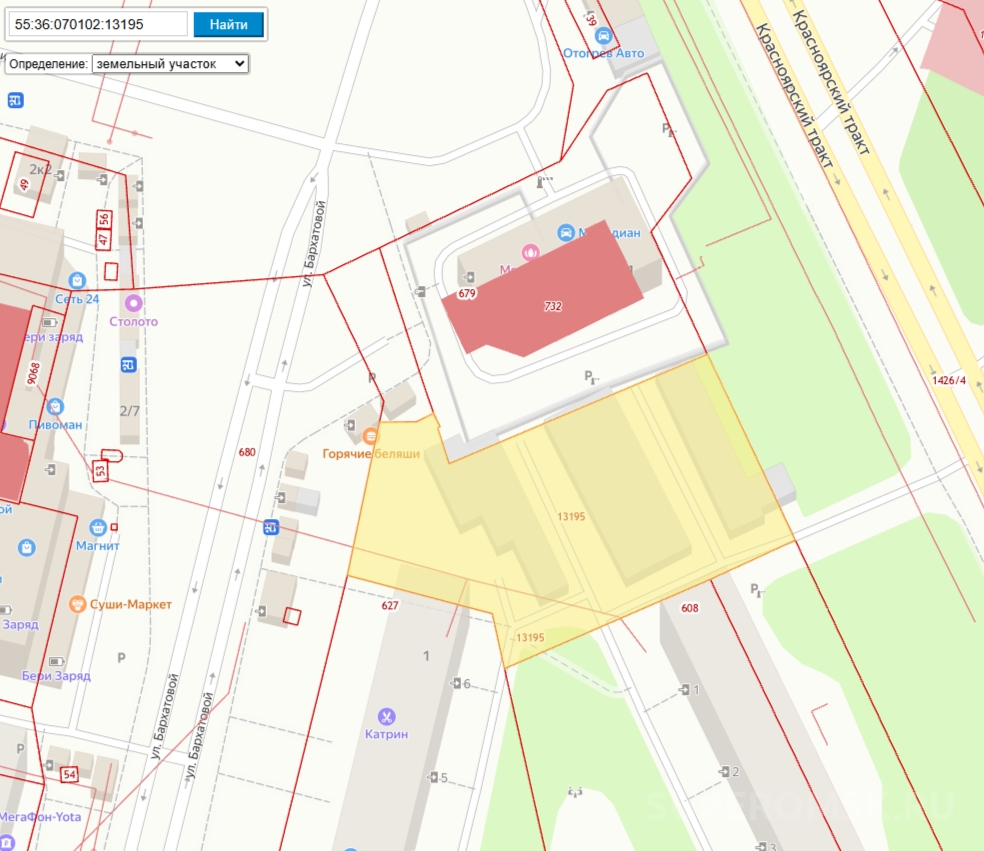The image size is (984, 851).
Task: Select parcel label 608 on the map
Action: point(689,608)
